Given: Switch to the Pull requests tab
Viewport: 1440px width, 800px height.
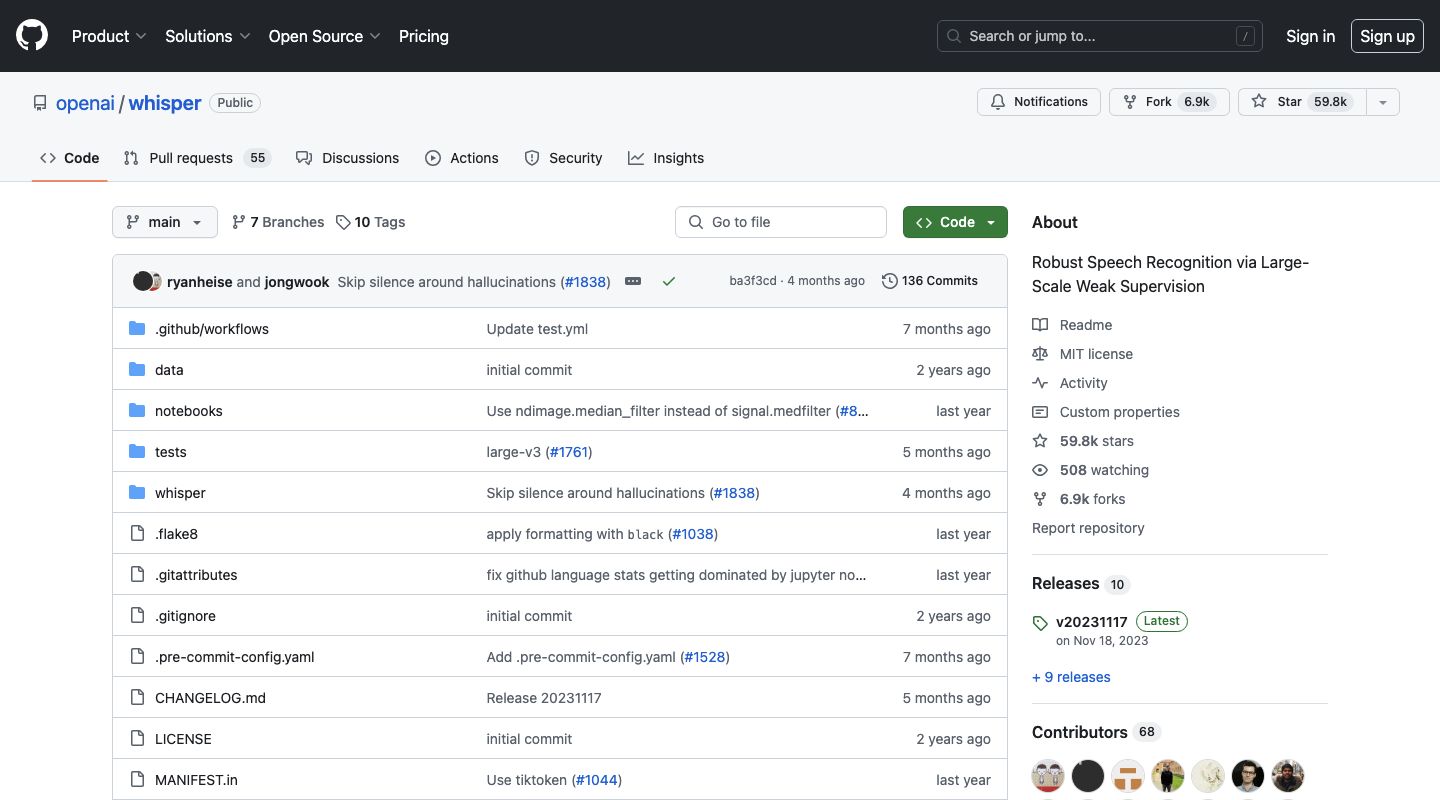Looking at the screenshot, I should point(197,158).
